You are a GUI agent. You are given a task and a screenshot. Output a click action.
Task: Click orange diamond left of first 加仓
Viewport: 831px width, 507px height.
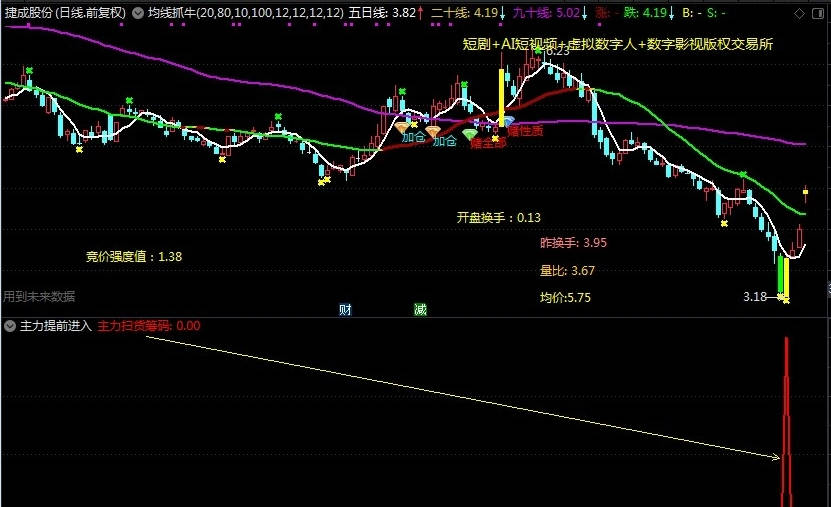tap(402, 128)
